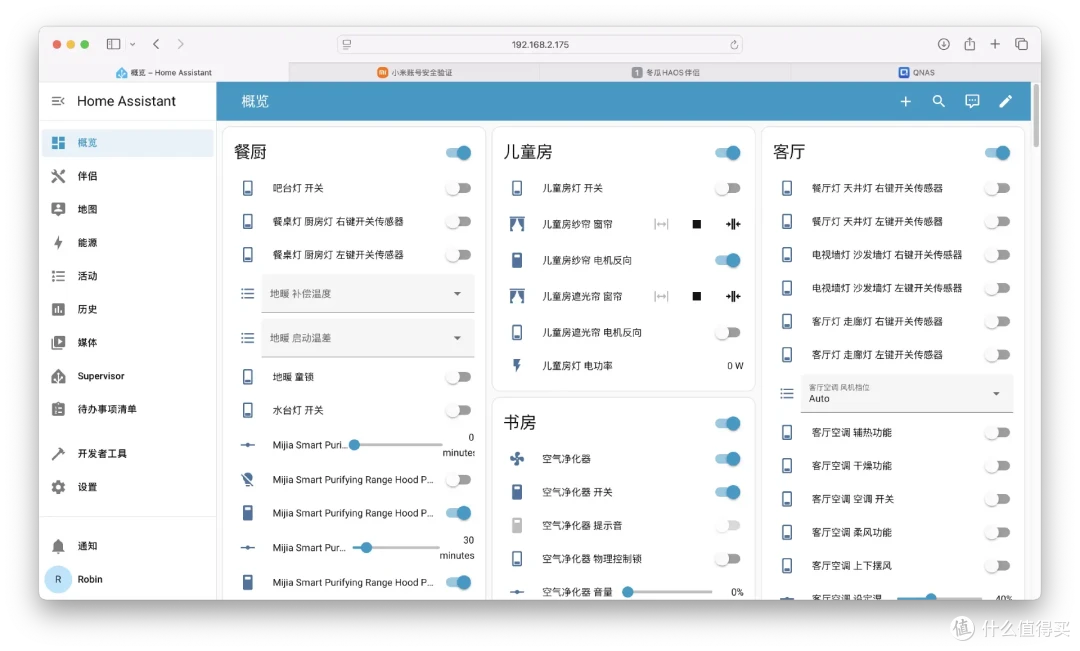This screenshot has height=651, width=1080.
Task: Click the device icon beside 吧台灯 开关
Action: (247, 188)
